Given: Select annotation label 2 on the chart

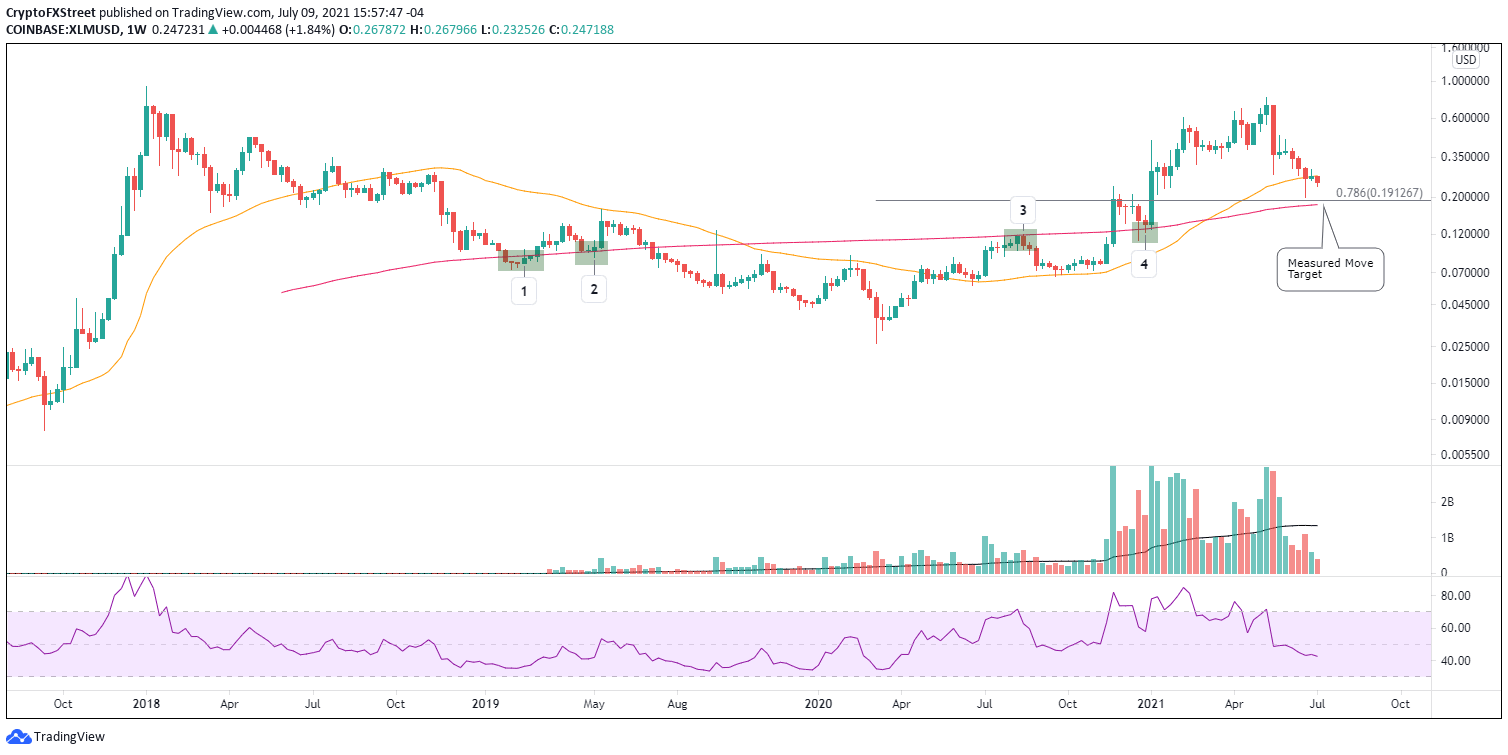Looking at the screenshot, I should pos(594,290).
